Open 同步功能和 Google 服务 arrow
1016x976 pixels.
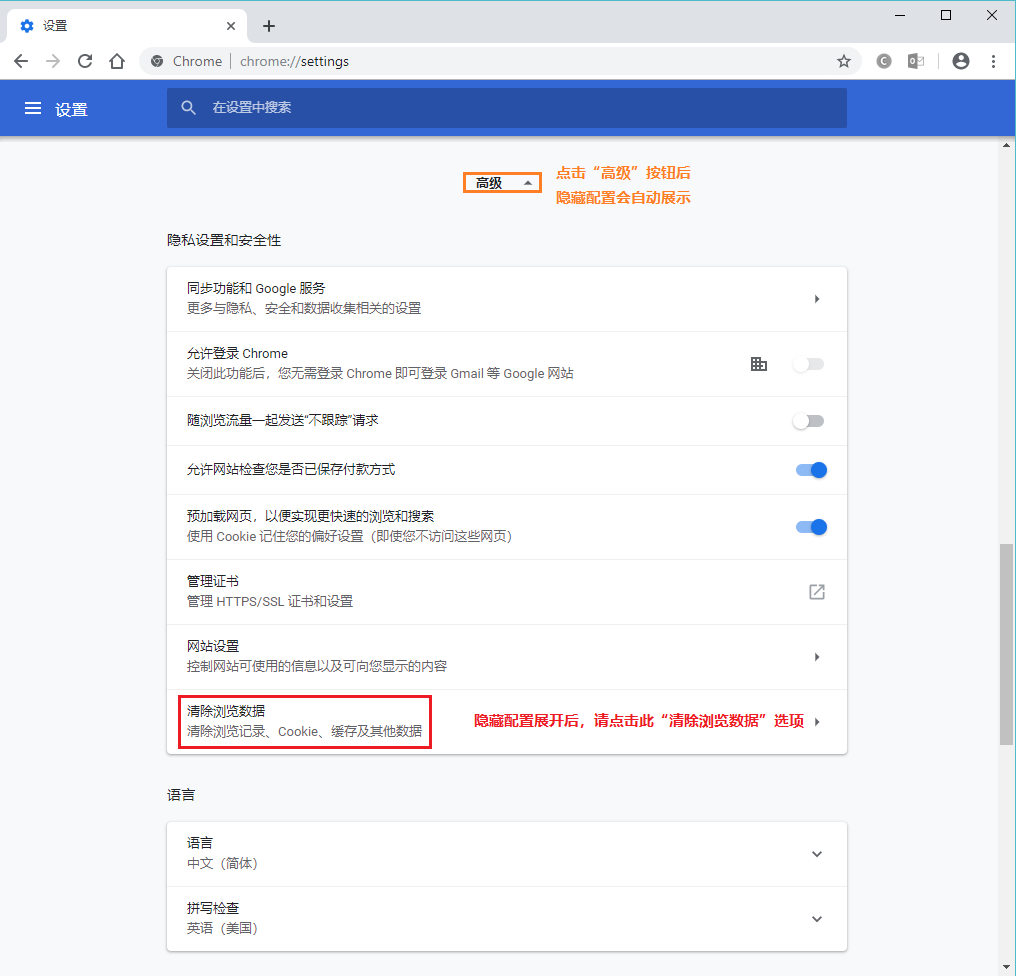(816, 299)
